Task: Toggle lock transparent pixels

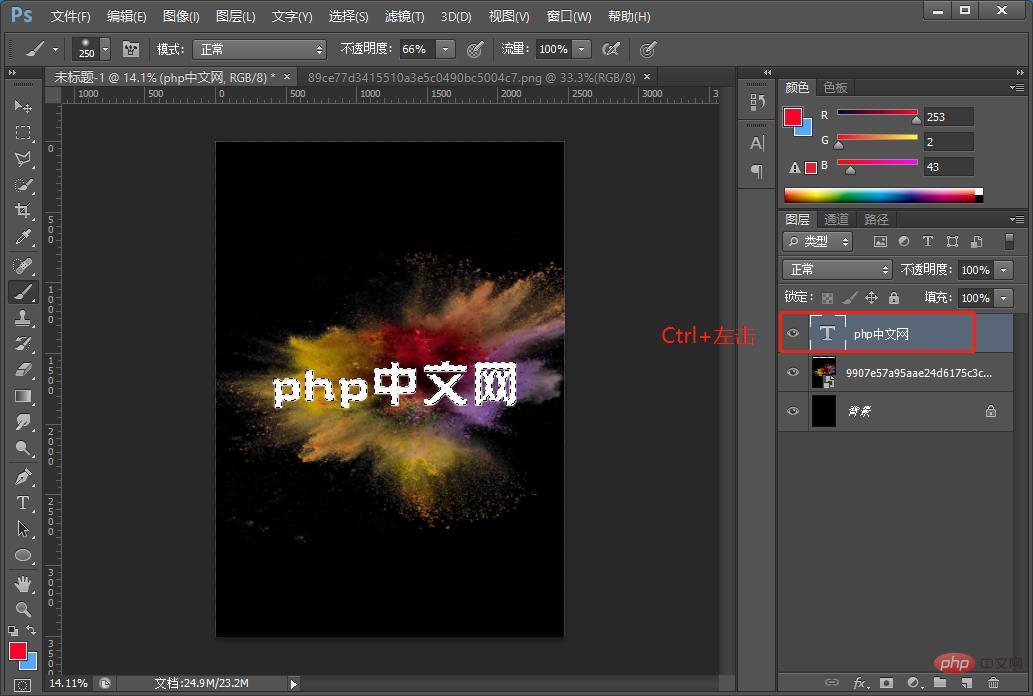Action: coord(827,298)
